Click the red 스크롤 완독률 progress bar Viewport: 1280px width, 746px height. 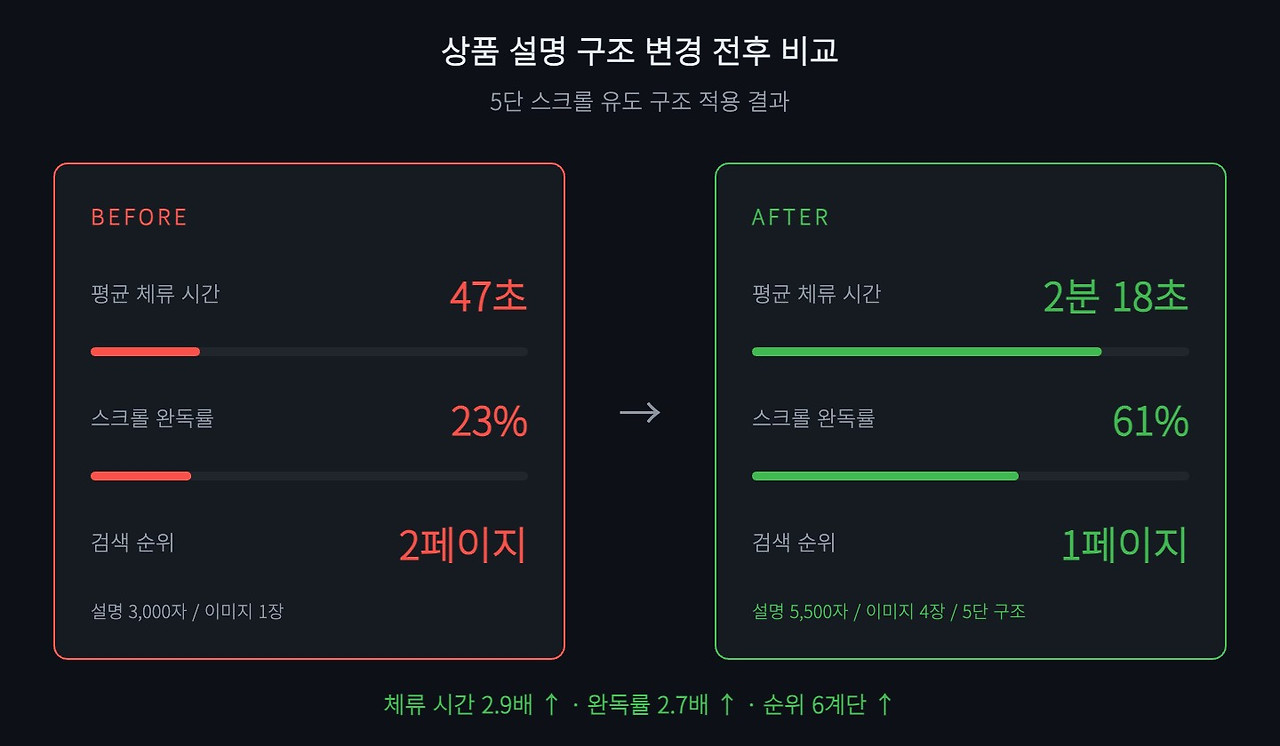click(309, 476)
